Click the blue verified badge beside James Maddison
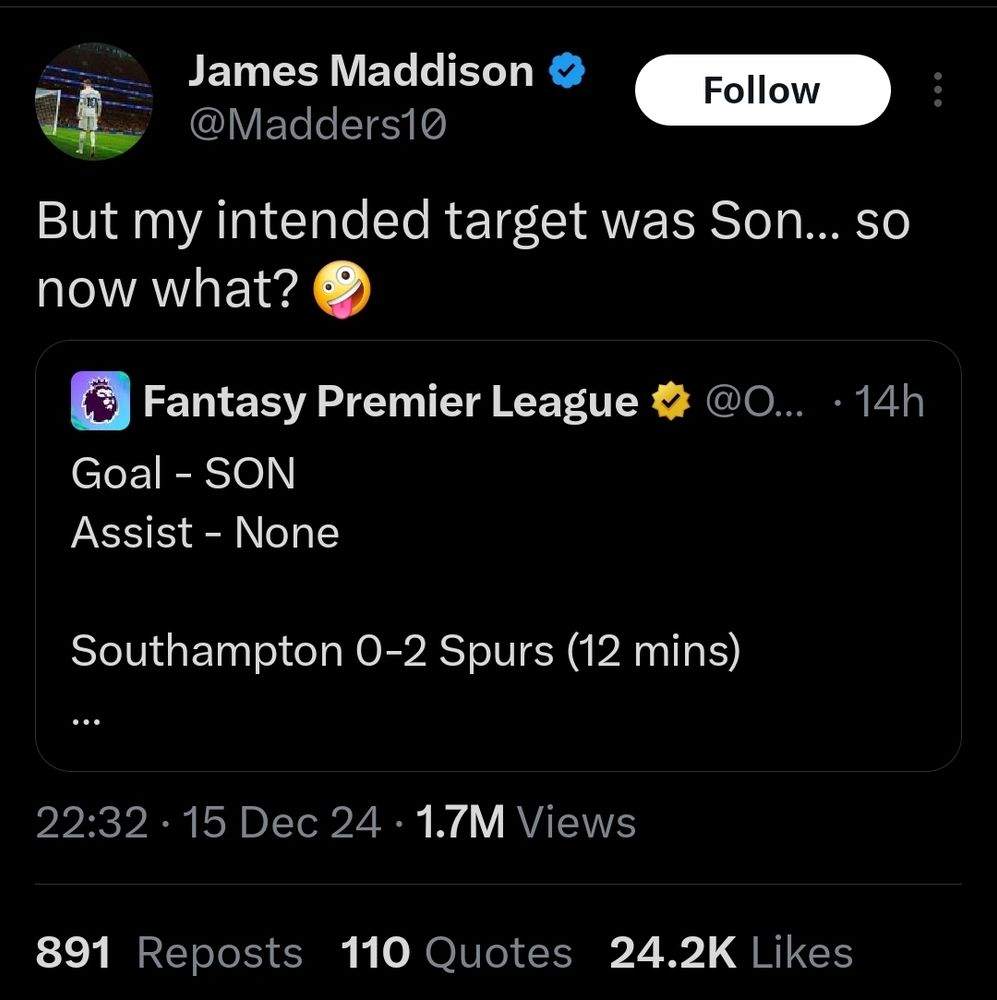Viewport: 997px width, 1000px height. pyautogui.click(x=565, y=72)
